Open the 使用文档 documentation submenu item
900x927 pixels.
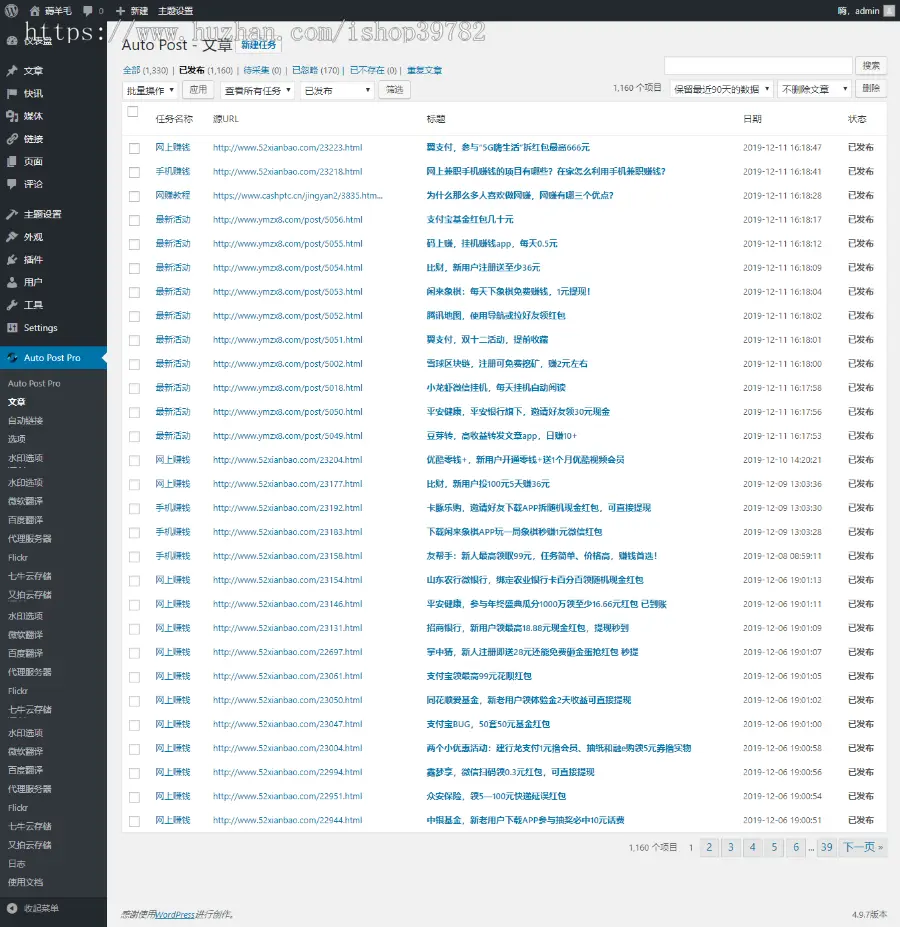click(25, 882)
